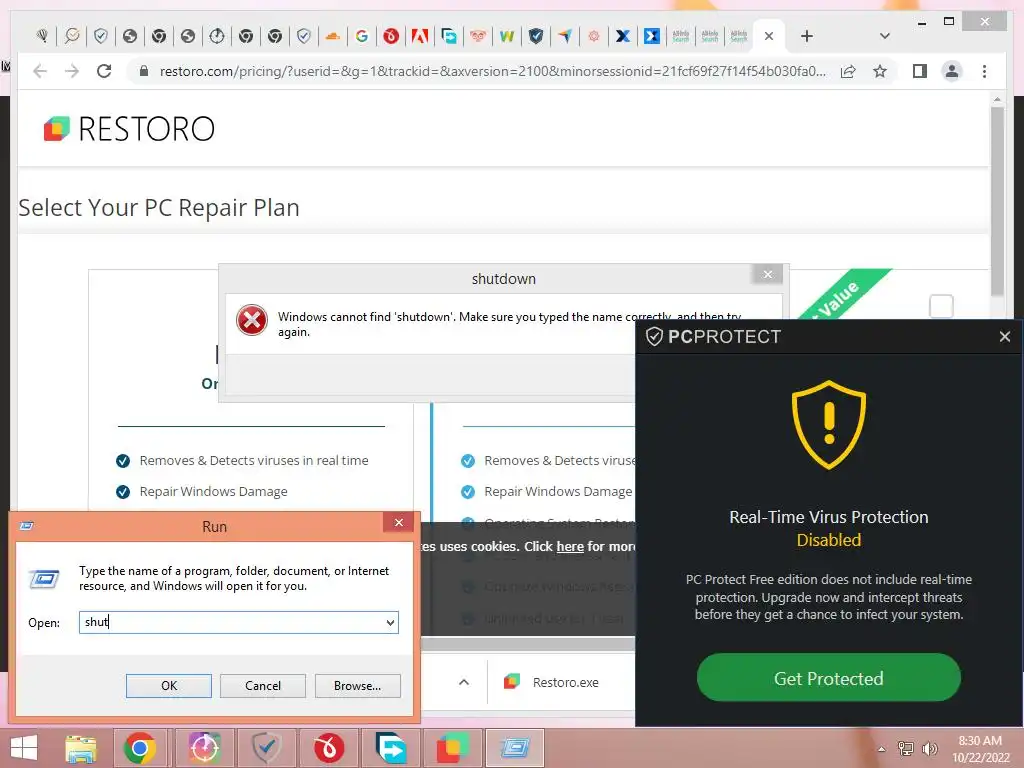Open Google Chrome from the taskbar
The height and width of the screenshot is (768, 1024).
(139, 748)
